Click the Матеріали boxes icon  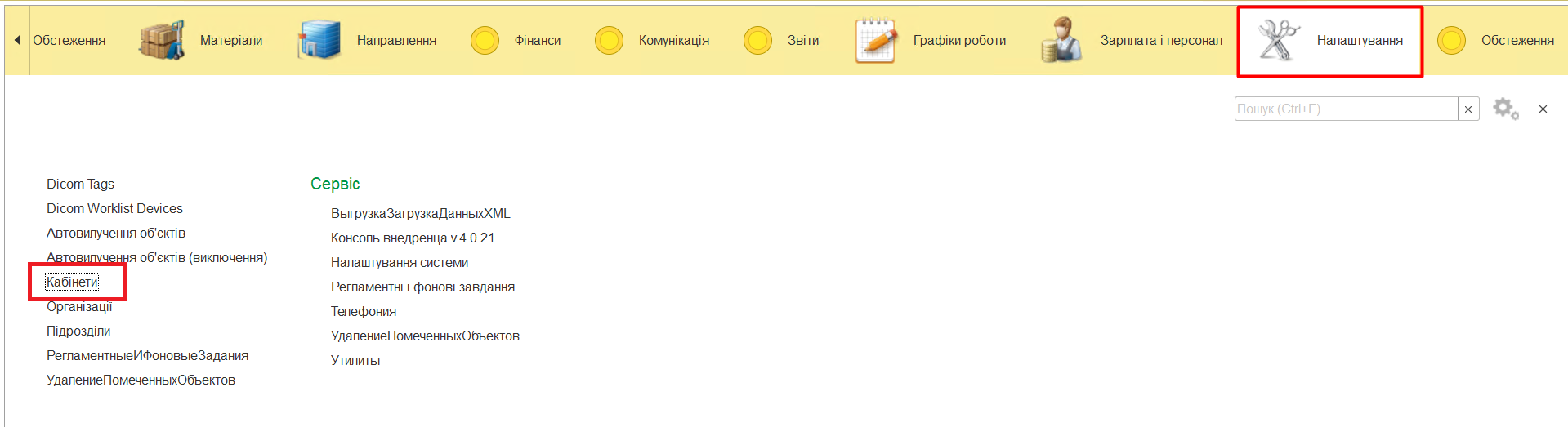click(161, 40)
